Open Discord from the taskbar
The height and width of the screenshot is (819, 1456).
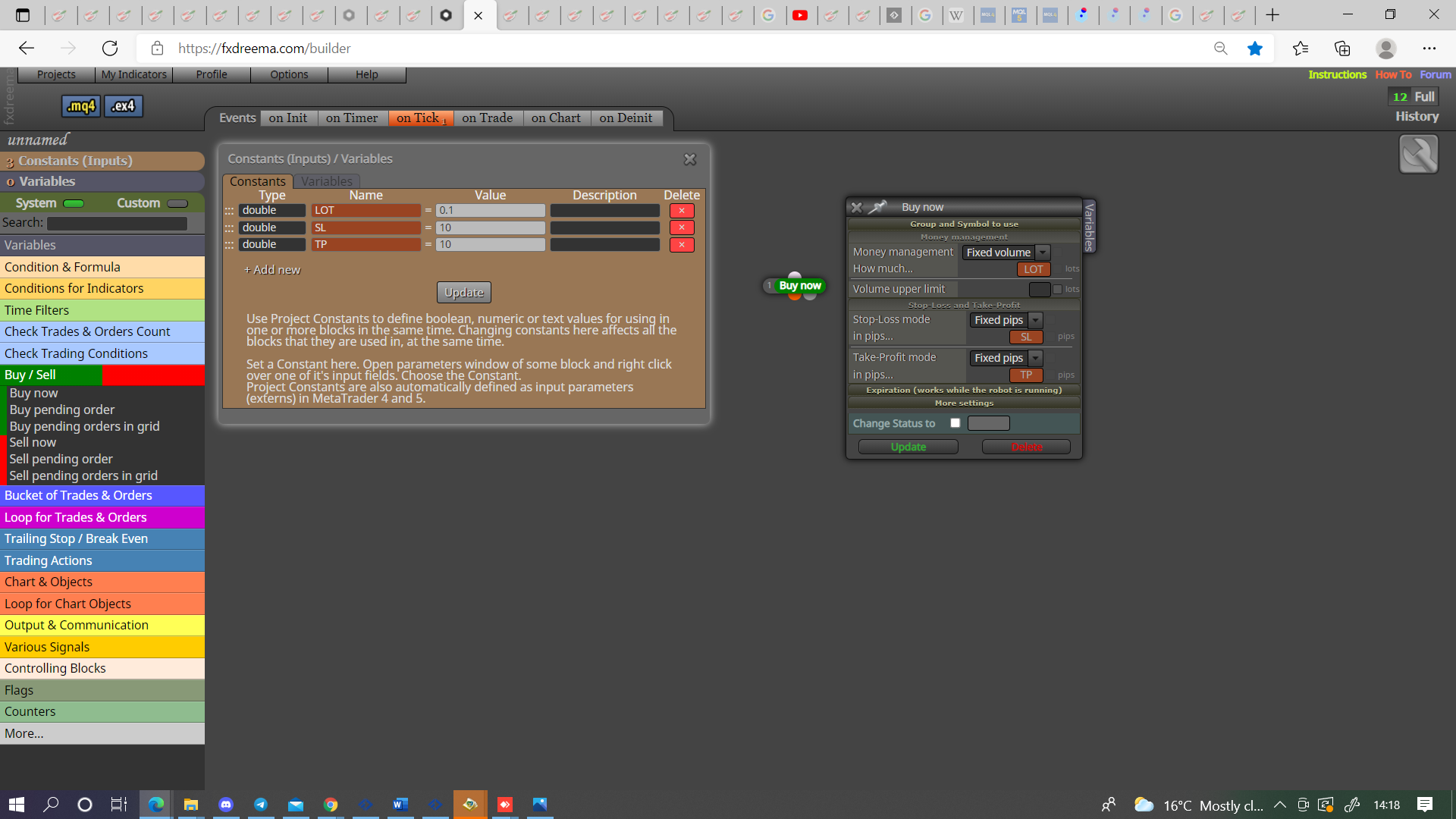226,805
